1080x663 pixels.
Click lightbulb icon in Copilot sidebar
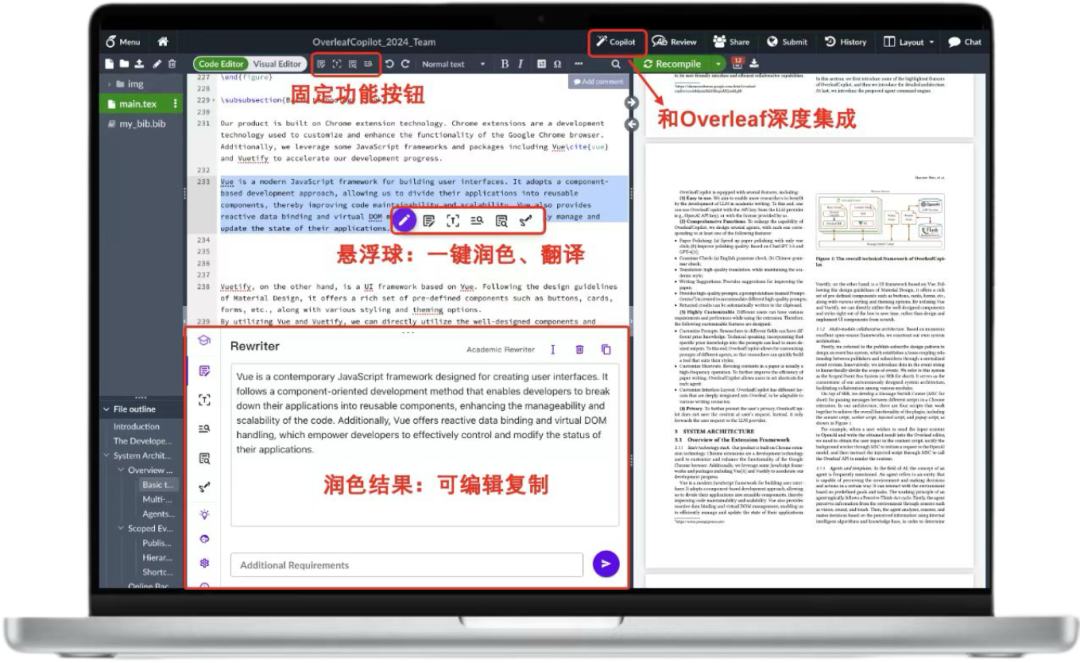coord(205,514)
